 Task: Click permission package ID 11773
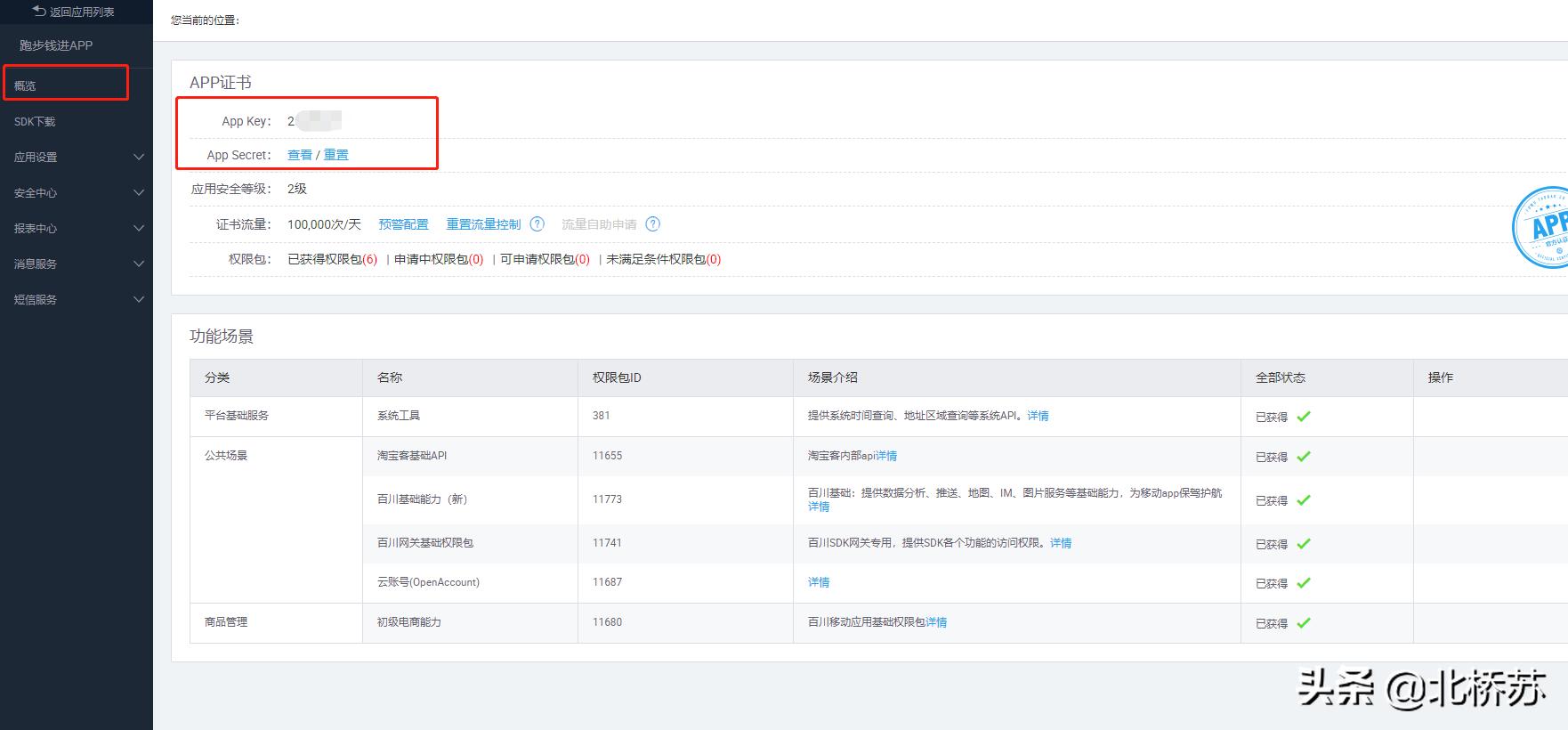608,499
